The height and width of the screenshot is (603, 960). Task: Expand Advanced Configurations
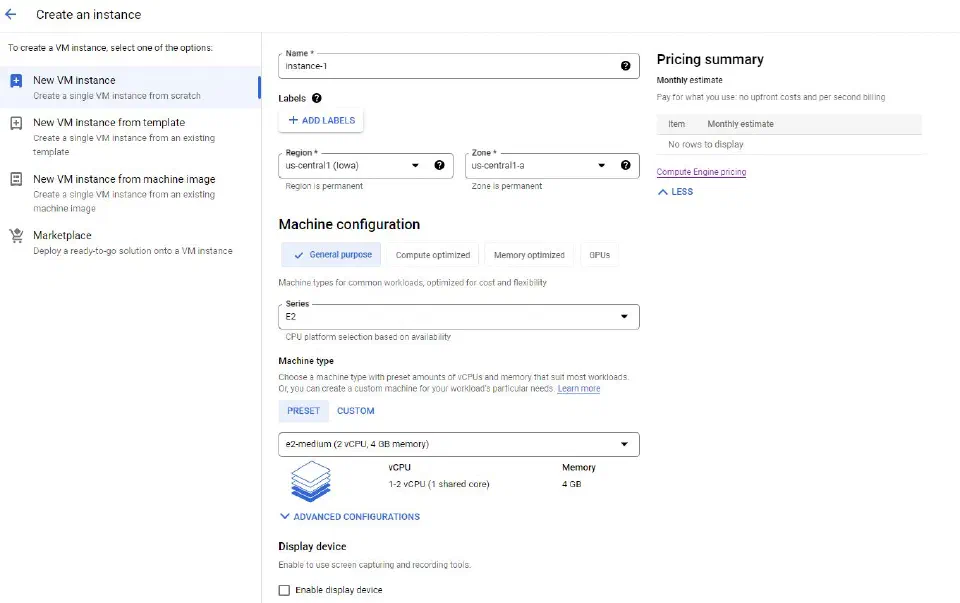[350, 517]
